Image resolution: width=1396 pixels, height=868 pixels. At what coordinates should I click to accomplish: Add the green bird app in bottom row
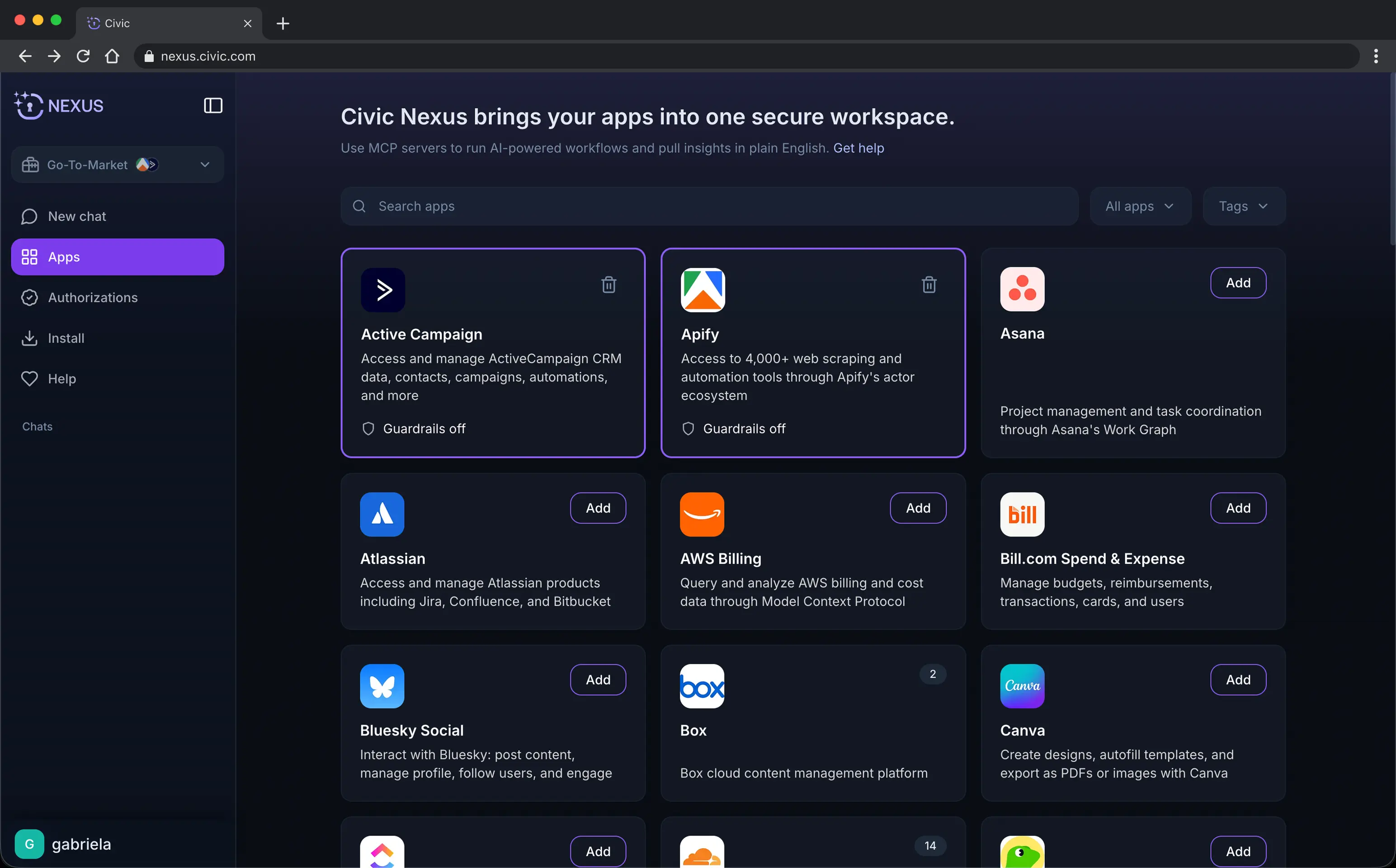pyautogui.click(x=1238, y=851)
